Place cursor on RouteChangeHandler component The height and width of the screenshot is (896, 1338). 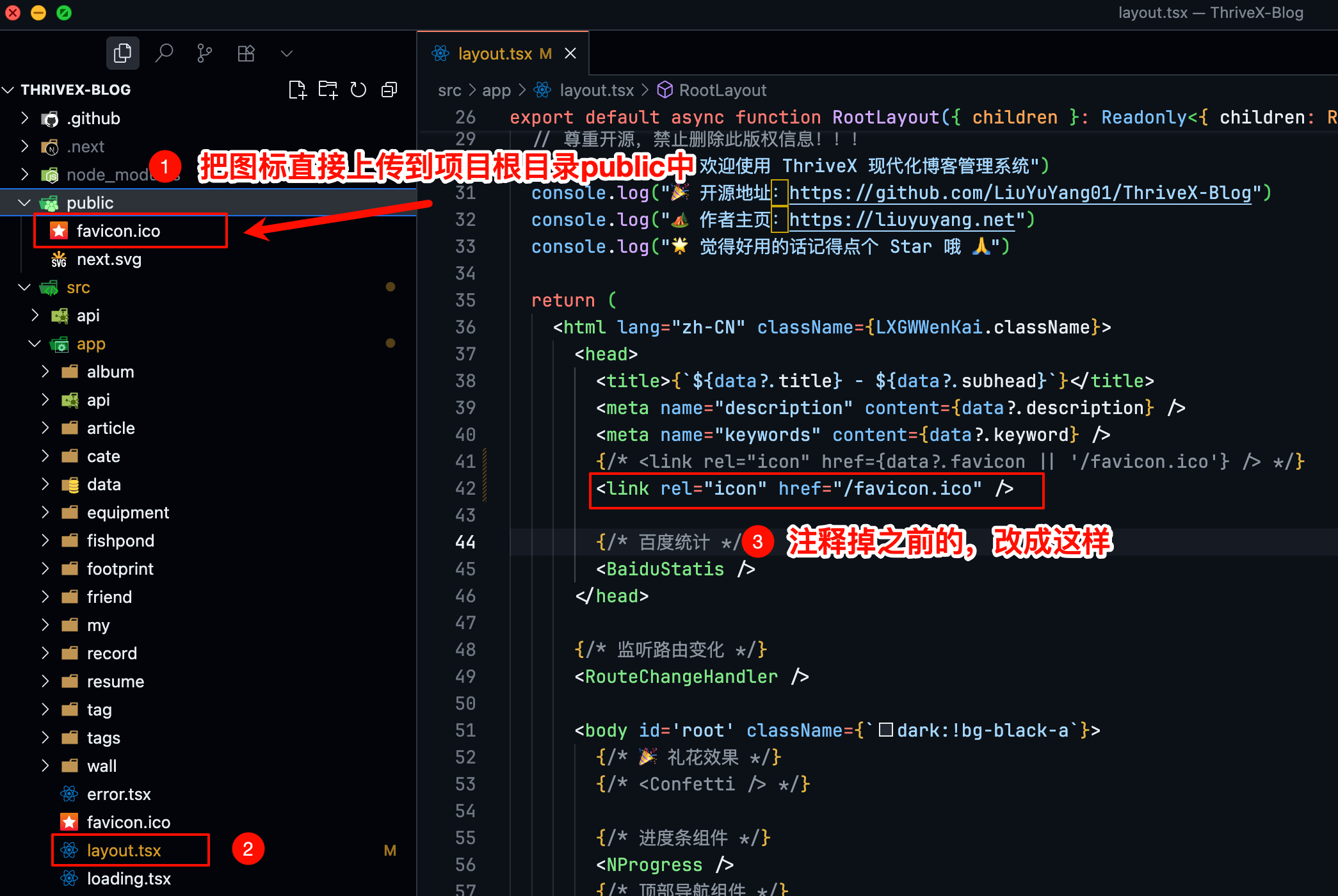point(681,676)
